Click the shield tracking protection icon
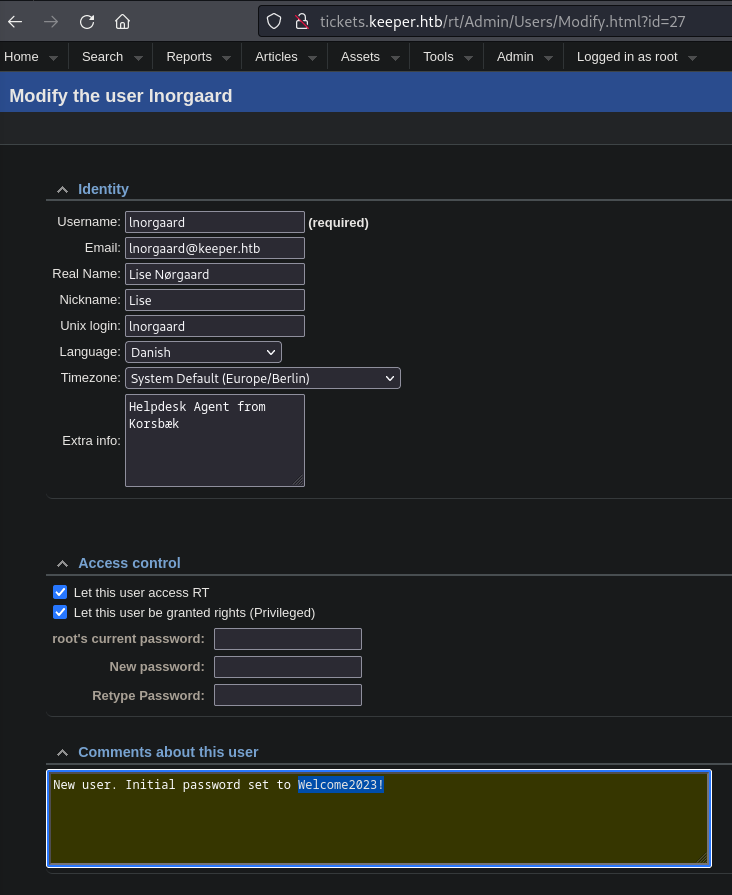The width and height of the screenshot is (732, 895). 274,21
